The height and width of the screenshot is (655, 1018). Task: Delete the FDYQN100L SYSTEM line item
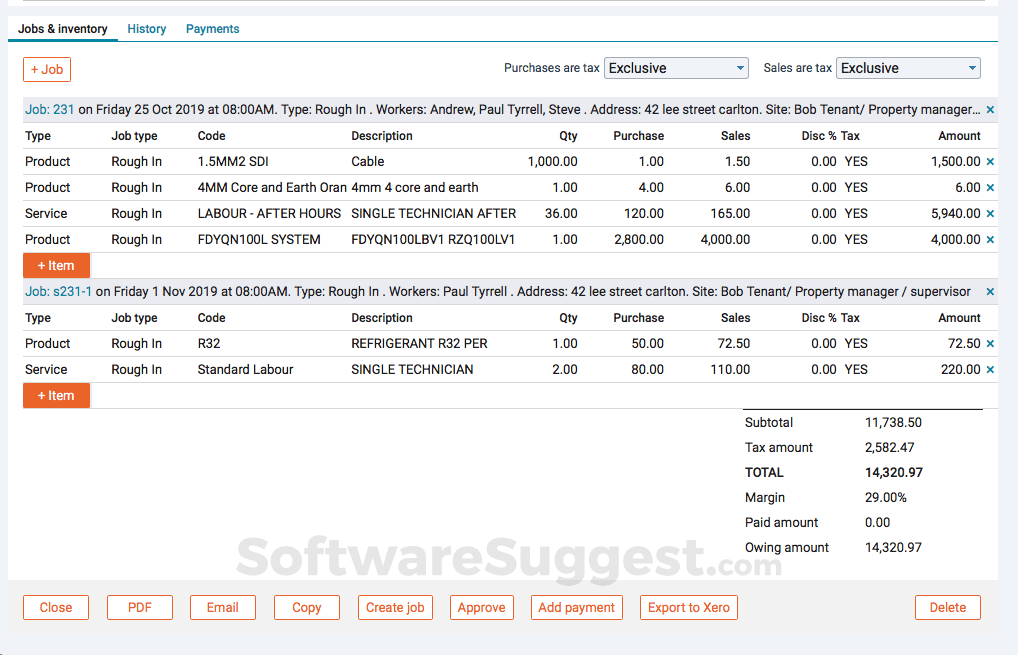coord(990,239)
